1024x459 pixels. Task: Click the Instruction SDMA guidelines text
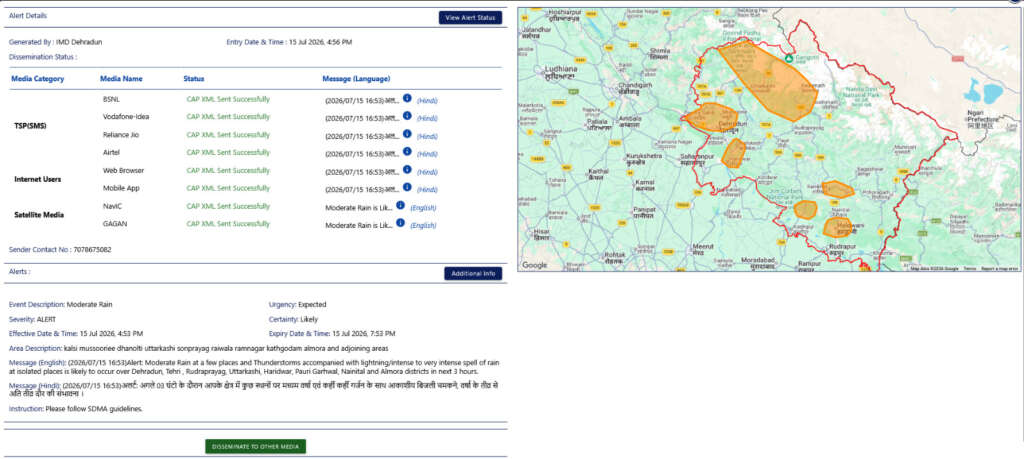point(76,409)
